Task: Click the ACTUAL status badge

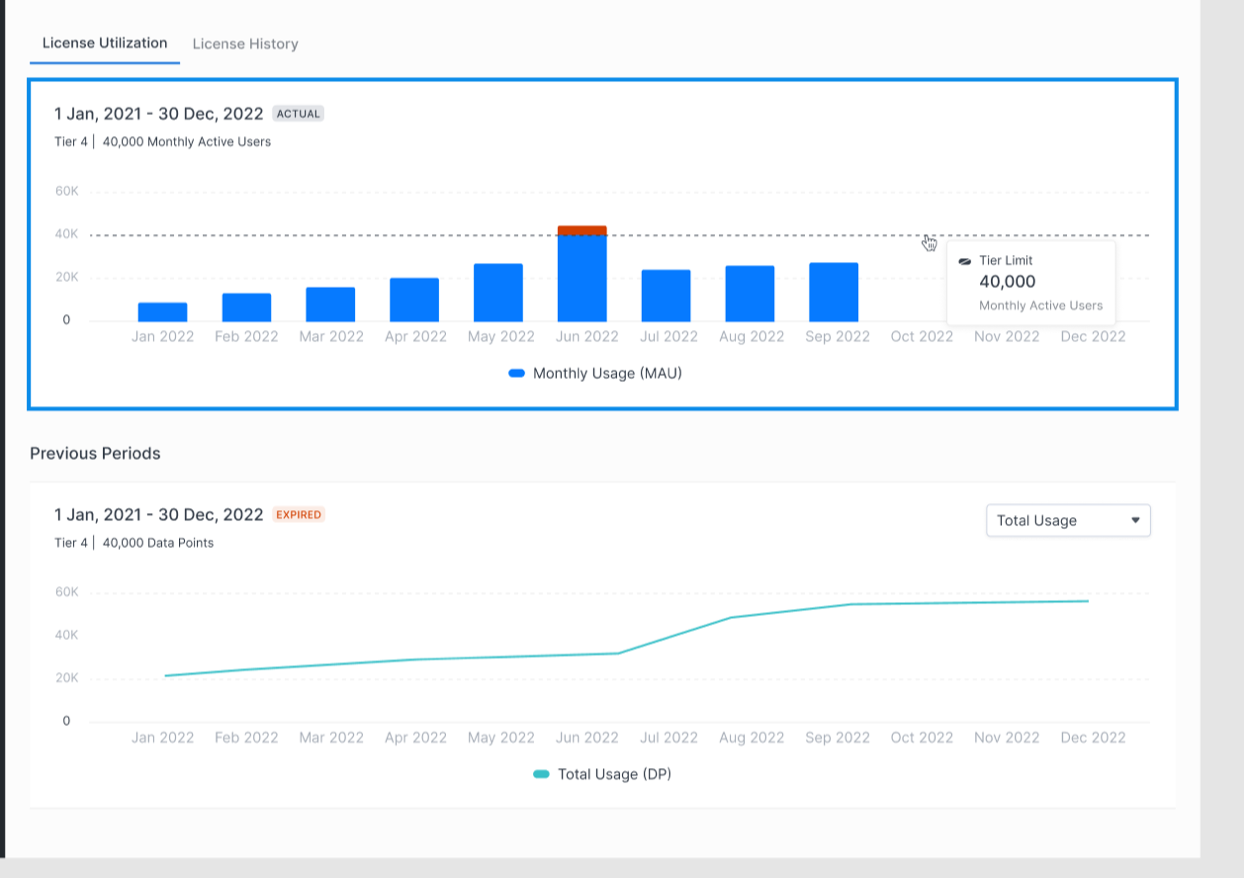Action: click(298, 114)
